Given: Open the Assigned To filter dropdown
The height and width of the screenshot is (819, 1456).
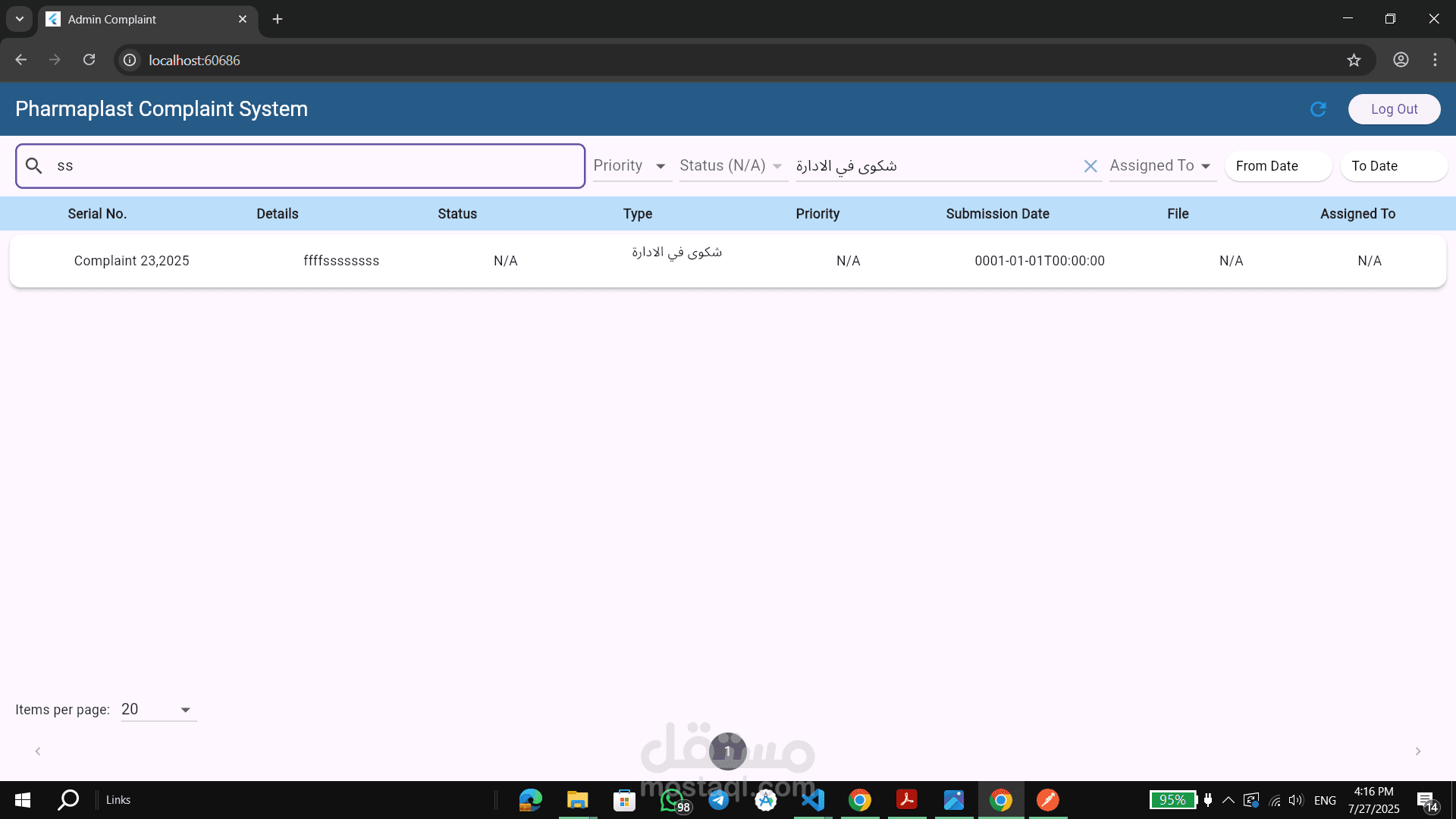Looking at the screenshot, I should (1162, 166).
